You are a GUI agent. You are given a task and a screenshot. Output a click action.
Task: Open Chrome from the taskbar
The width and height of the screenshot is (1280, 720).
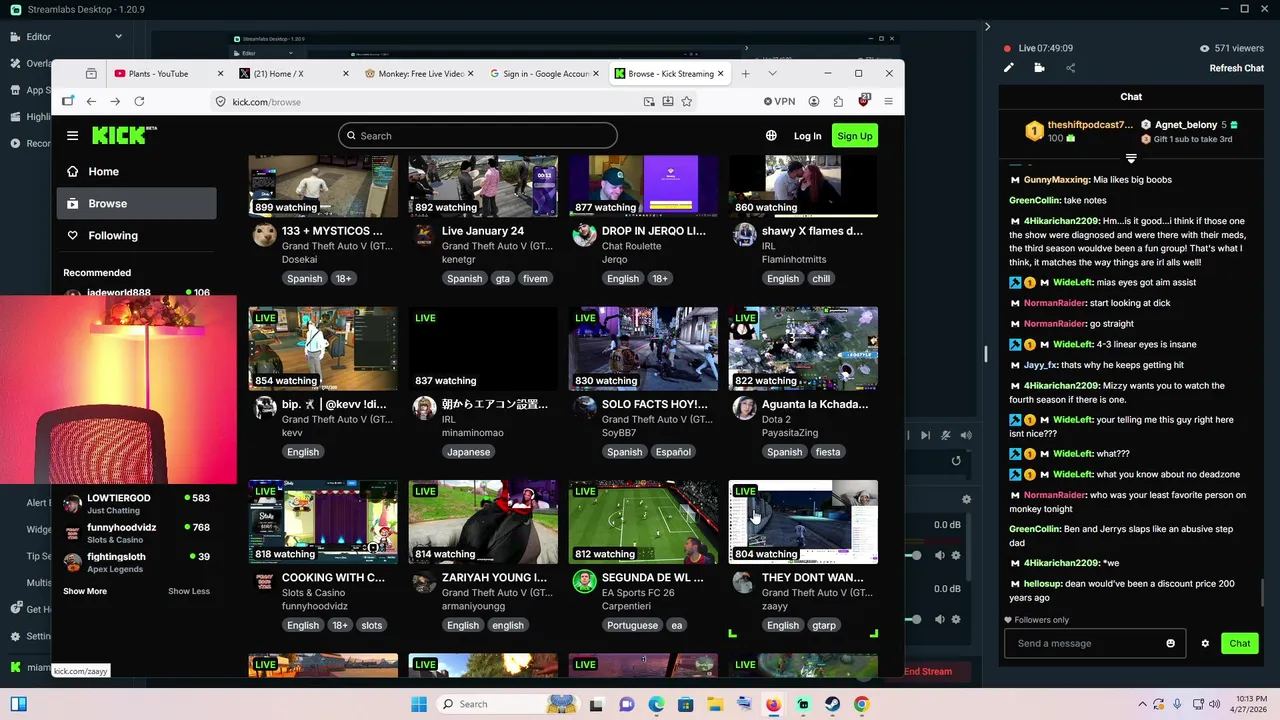(861, 704)
